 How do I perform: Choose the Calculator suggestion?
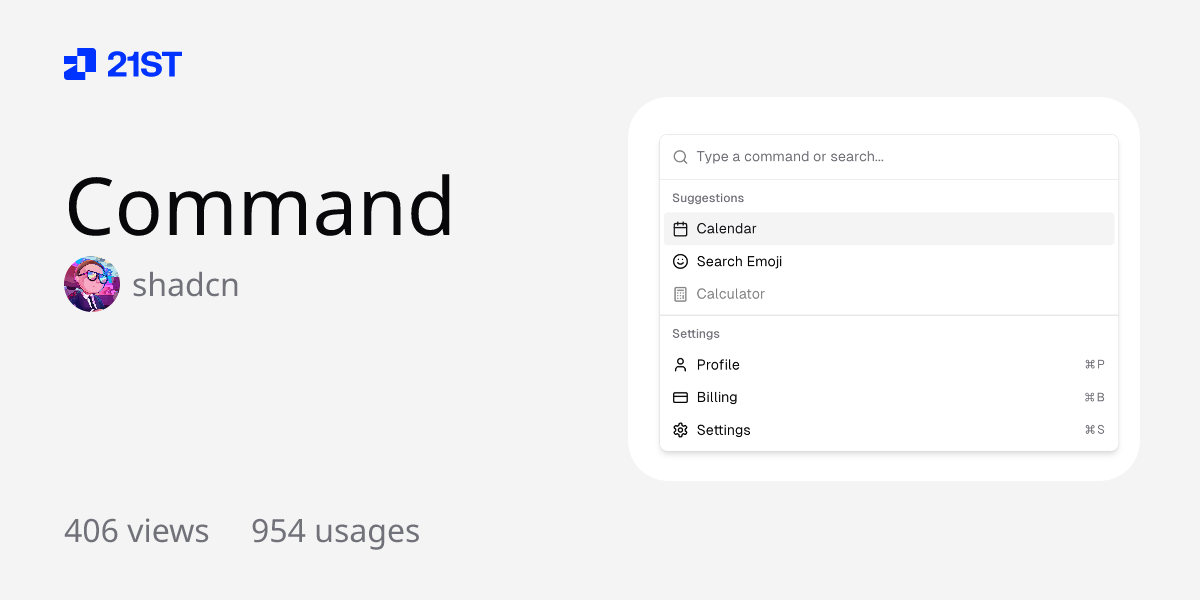point(731,293)
